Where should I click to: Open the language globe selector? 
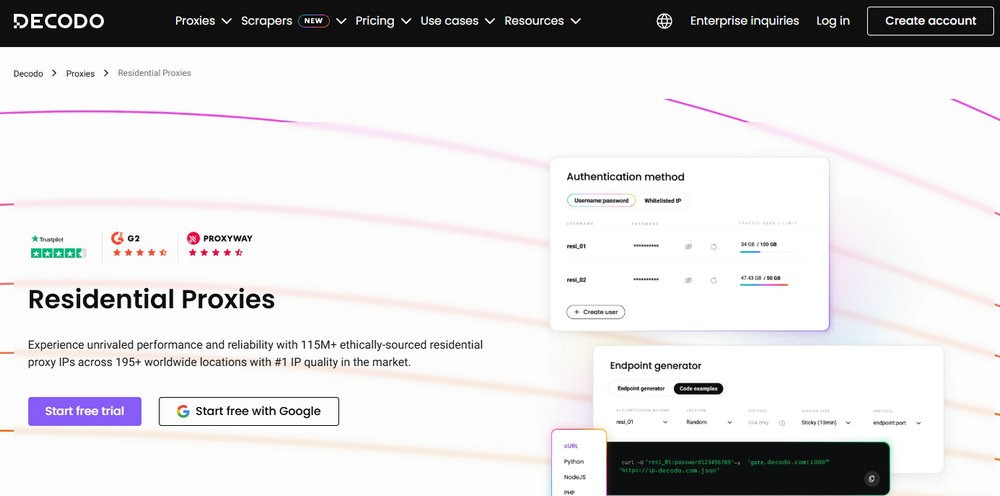664,21
